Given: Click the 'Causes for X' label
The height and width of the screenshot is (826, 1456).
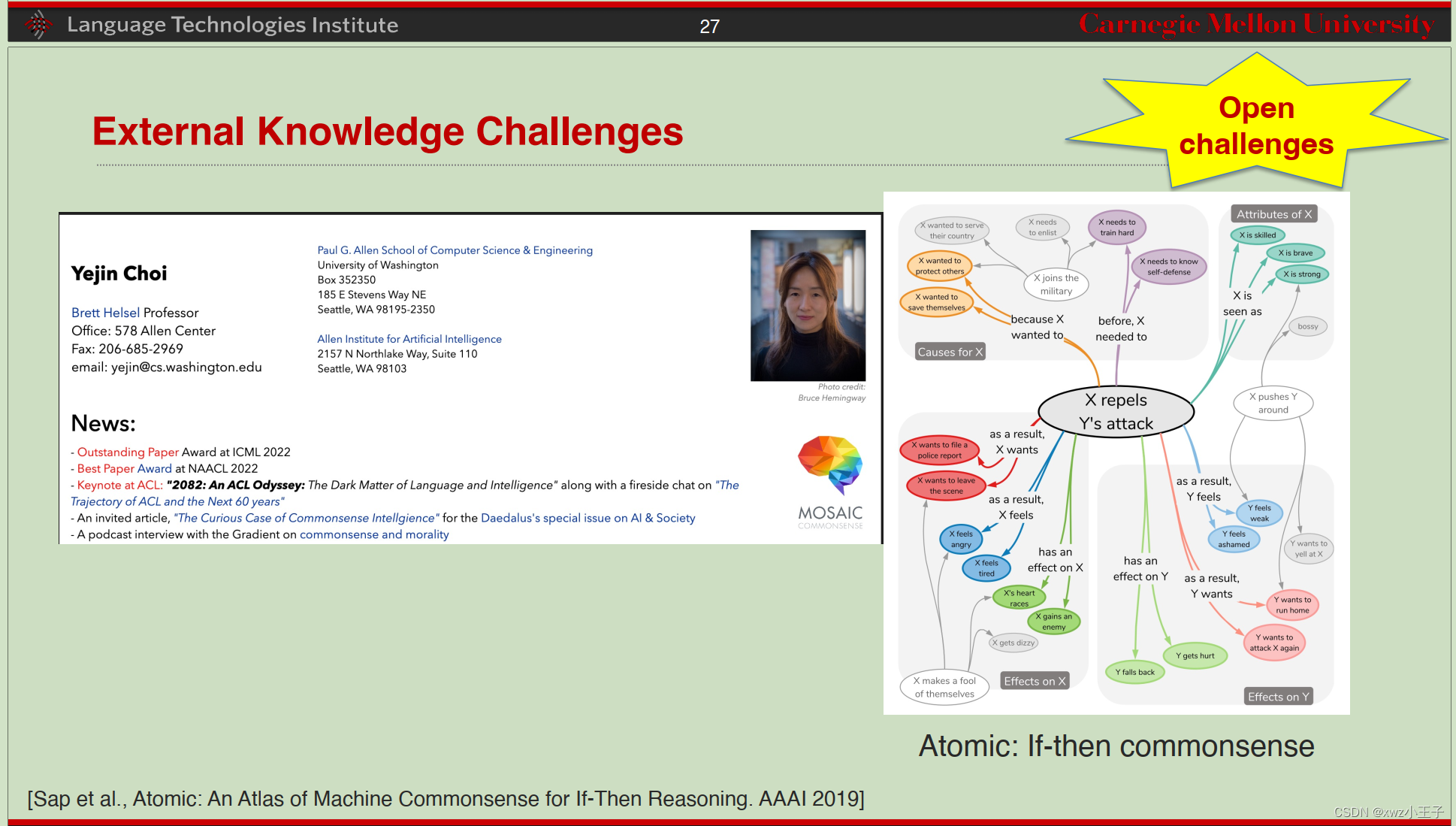Looking at the screenshot, I should tap(950, 352).
